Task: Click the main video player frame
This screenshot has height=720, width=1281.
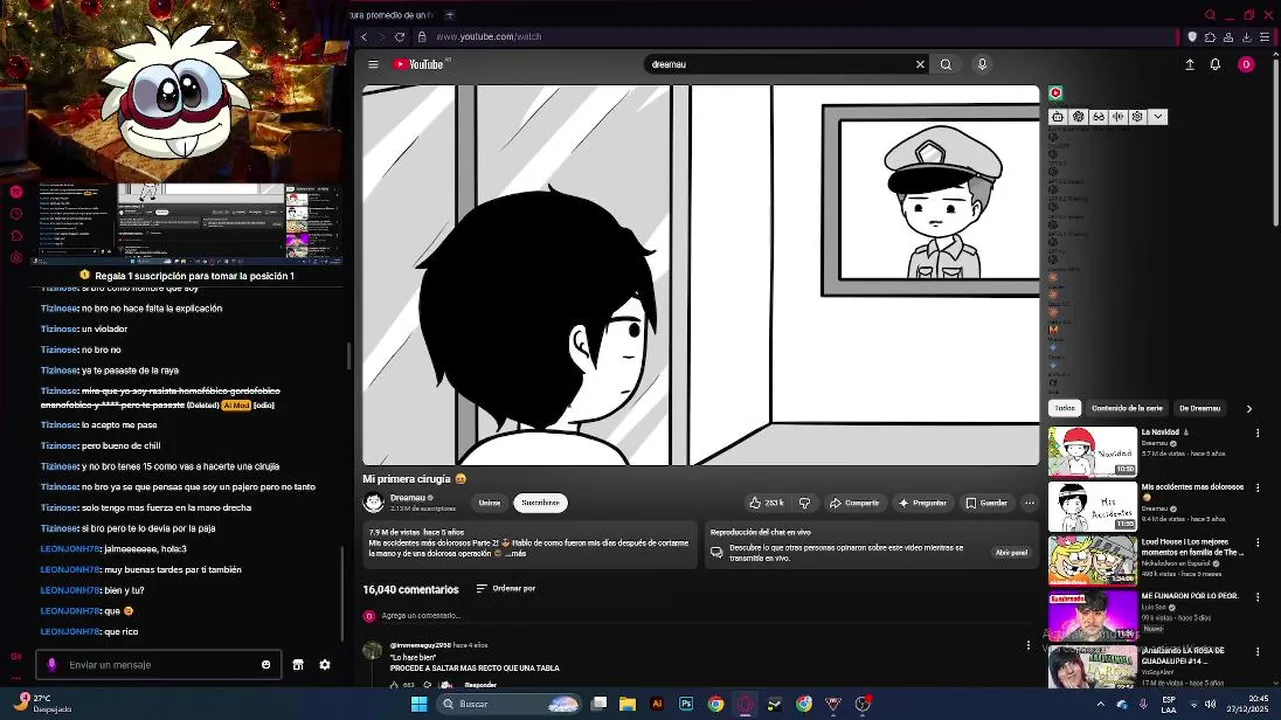Action: pyautogui.click(x=701, y=275)
